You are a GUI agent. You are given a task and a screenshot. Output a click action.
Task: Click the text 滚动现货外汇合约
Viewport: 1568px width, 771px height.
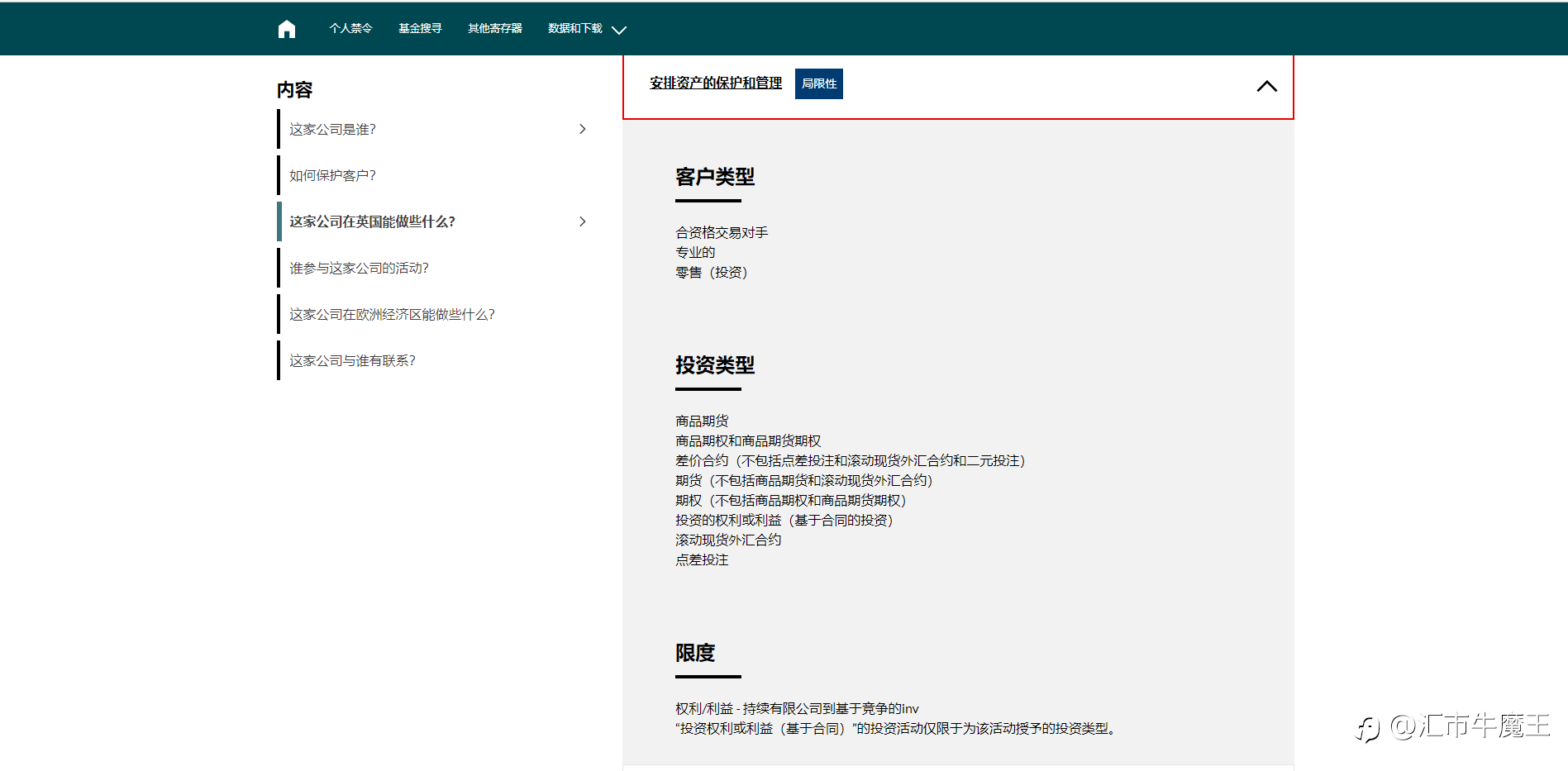pyautogui.click(x=728, y=540)
